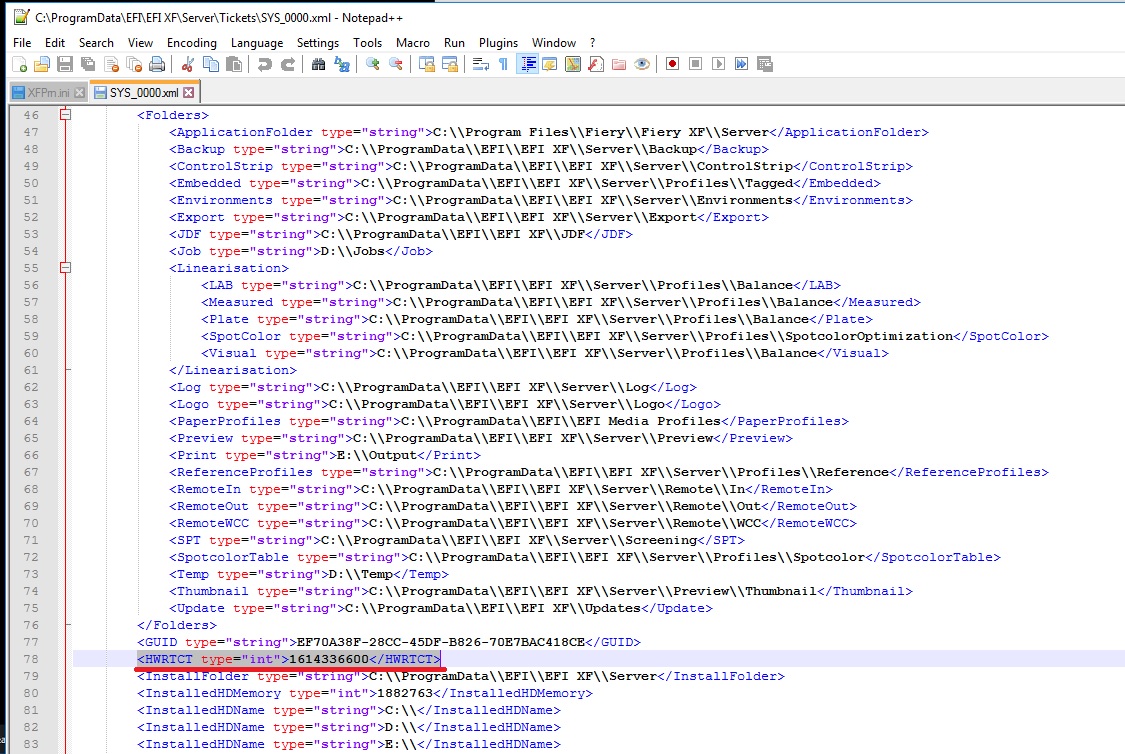Open the Plugins menu
Image resolution: width=1125 pixels, height=754 pixels.
pyautogui.click(x=498, y=43)
